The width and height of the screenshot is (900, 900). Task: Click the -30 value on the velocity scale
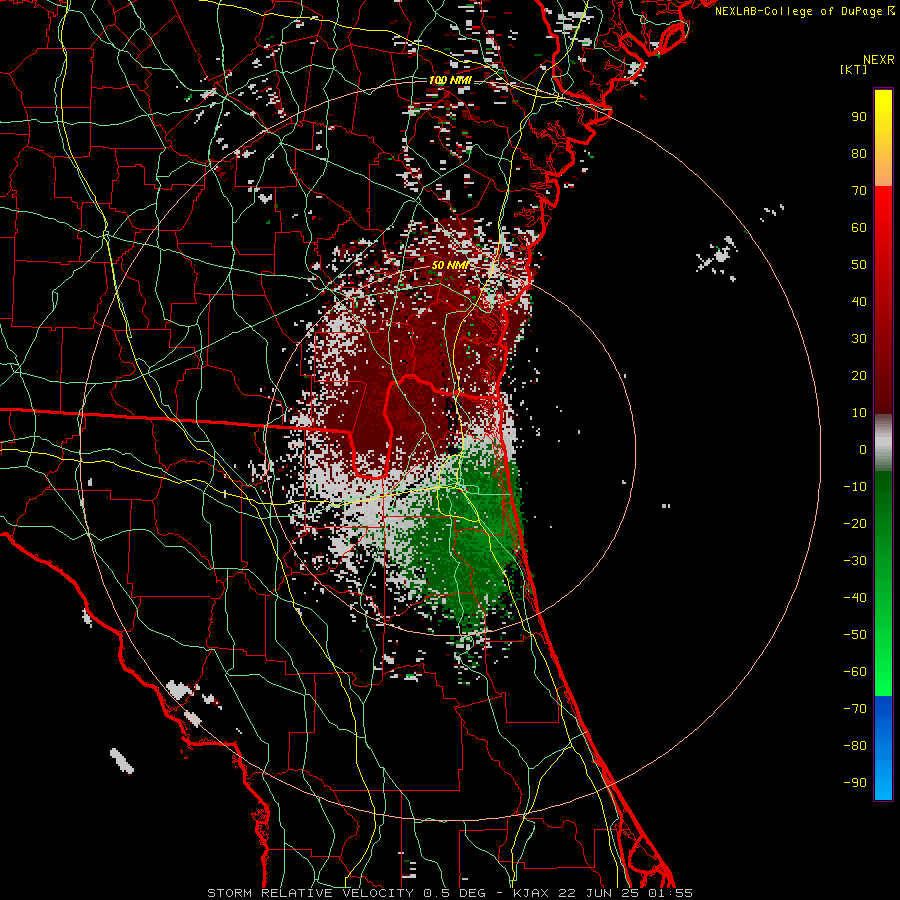pyautogui.click(x=855, y=561)
